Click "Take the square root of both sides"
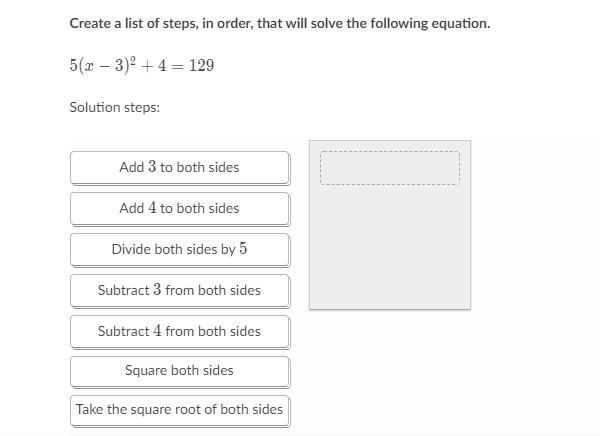The image size is (600, 436). pos(180,410)
